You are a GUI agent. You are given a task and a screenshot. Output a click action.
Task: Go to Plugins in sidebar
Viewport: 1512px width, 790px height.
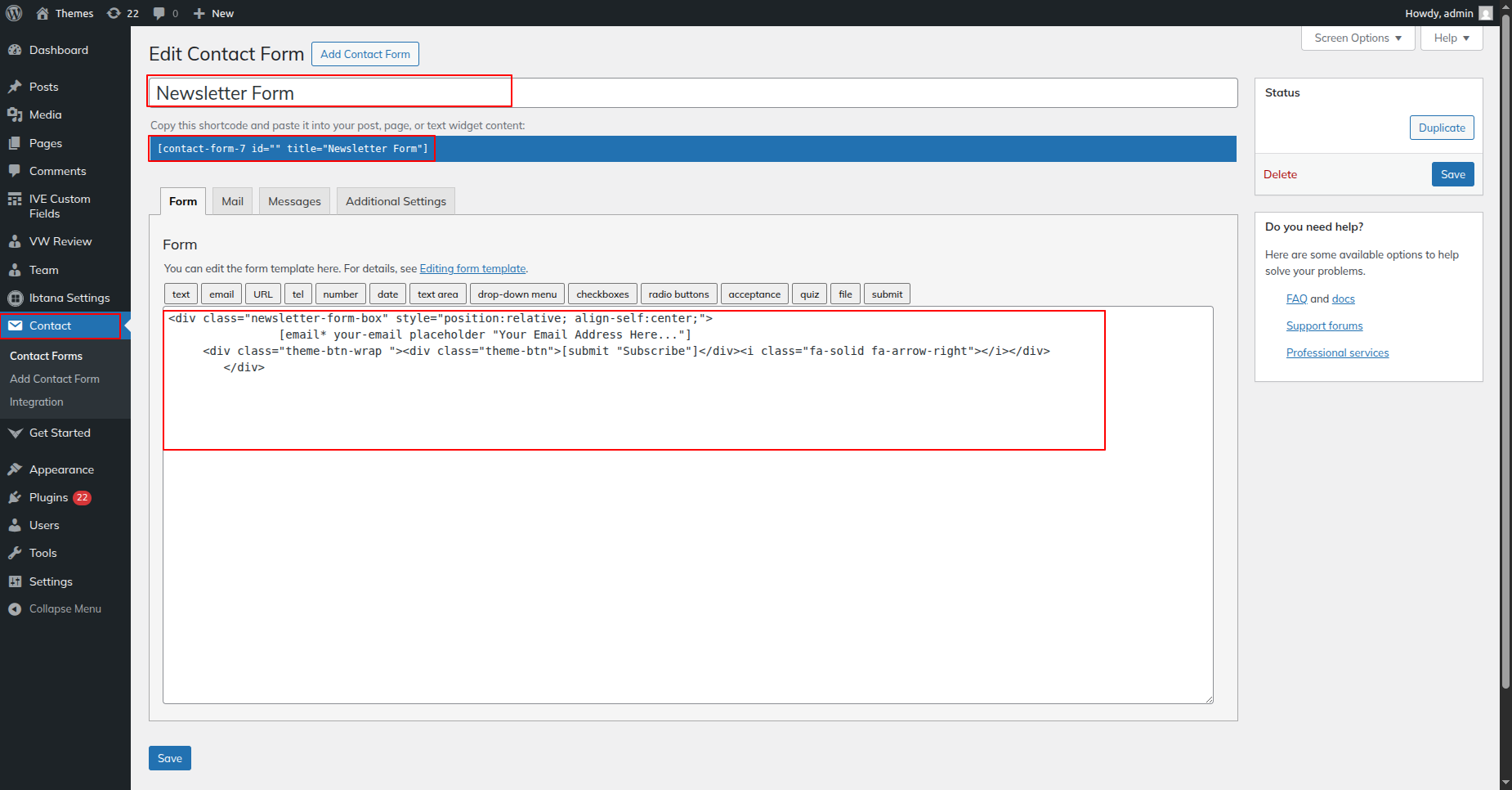(48, 497)
